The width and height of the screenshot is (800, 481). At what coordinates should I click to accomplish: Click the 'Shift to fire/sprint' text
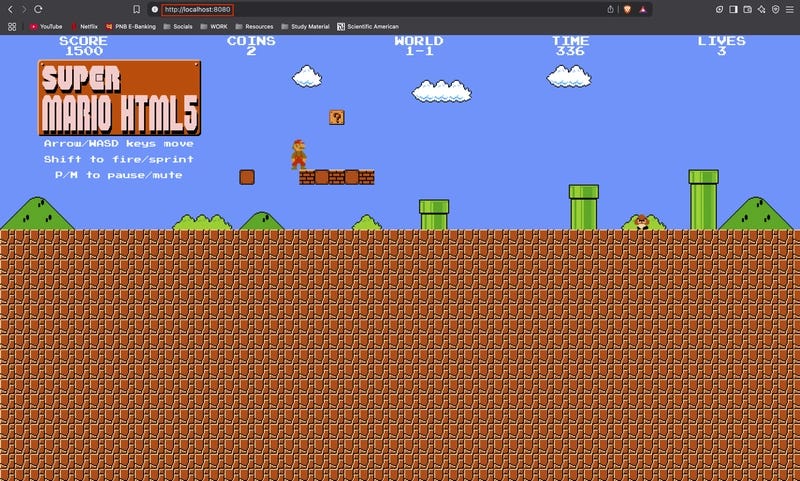(119, 159)
